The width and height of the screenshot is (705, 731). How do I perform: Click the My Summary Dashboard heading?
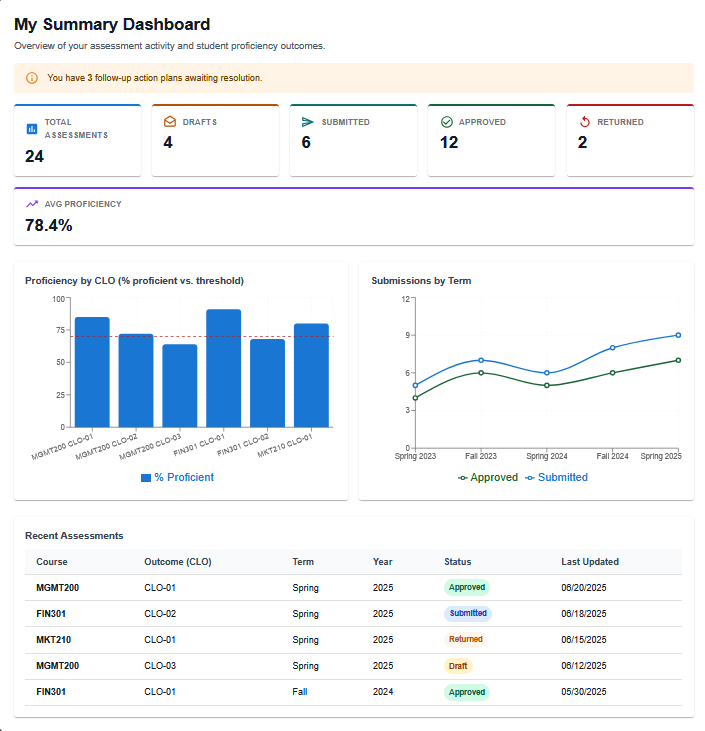[112, 24]
